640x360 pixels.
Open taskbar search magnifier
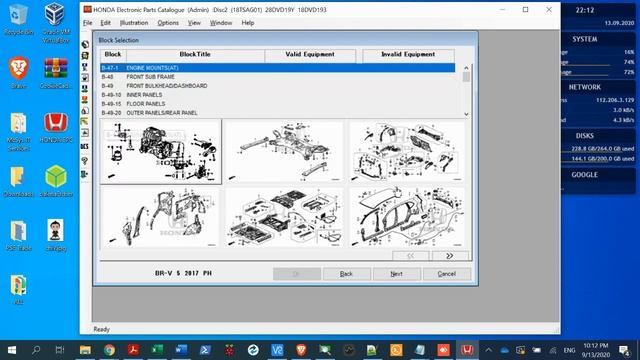pyautogui.click(x=36, y=350)
